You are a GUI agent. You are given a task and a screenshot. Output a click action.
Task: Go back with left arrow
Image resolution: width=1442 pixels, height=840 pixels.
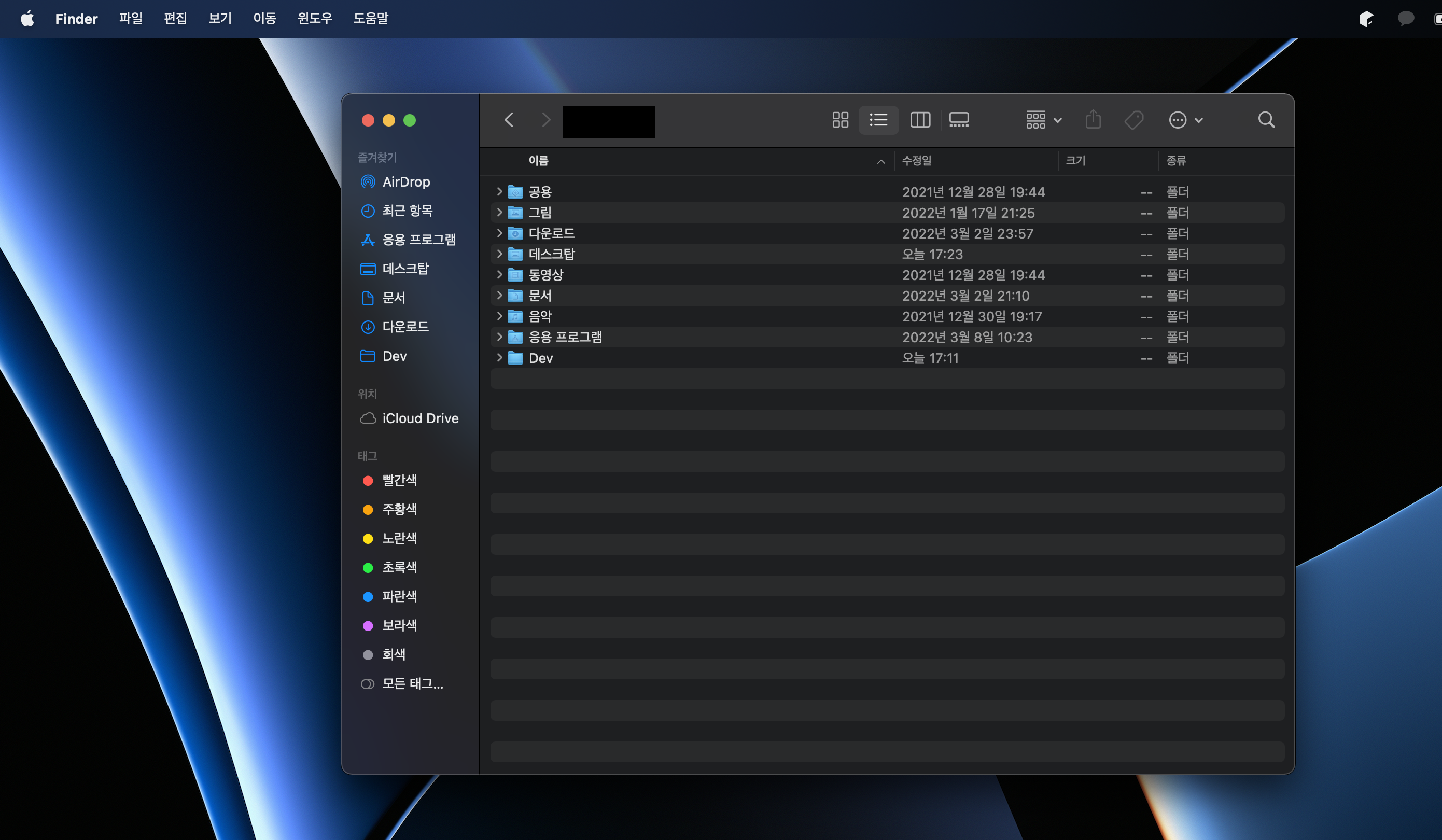pyautogui.click(x=509, y=120)
